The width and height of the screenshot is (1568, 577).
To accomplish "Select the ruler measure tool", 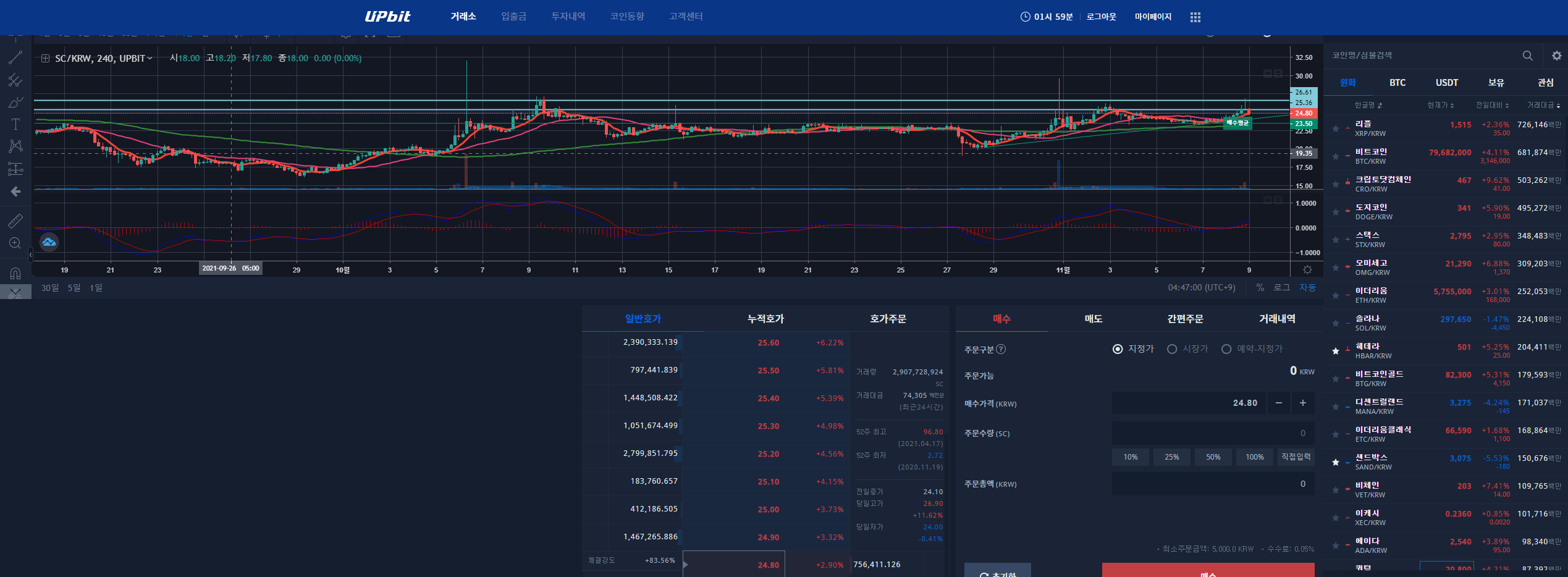I will pos(15,221).
